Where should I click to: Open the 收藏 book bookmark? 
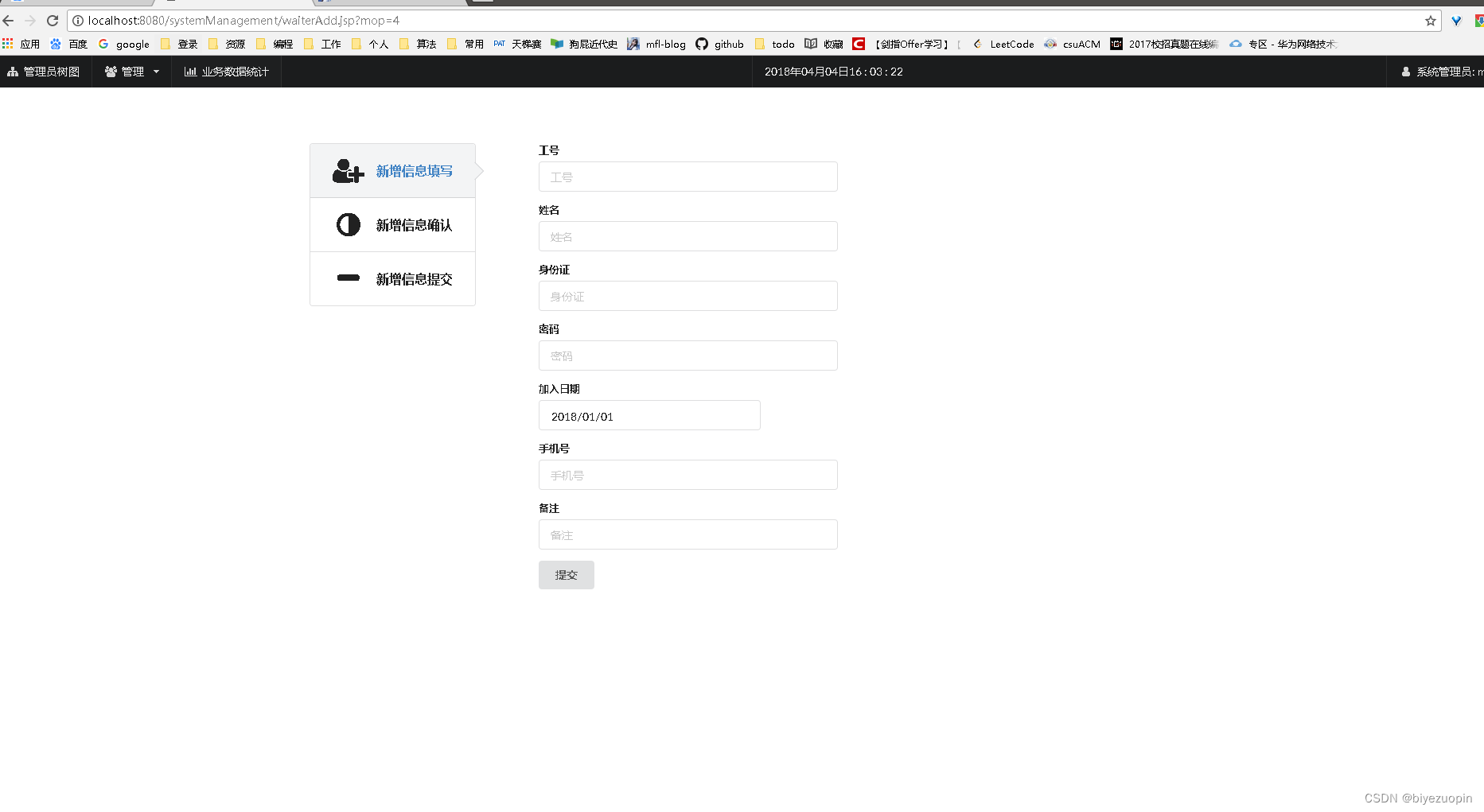824,44
